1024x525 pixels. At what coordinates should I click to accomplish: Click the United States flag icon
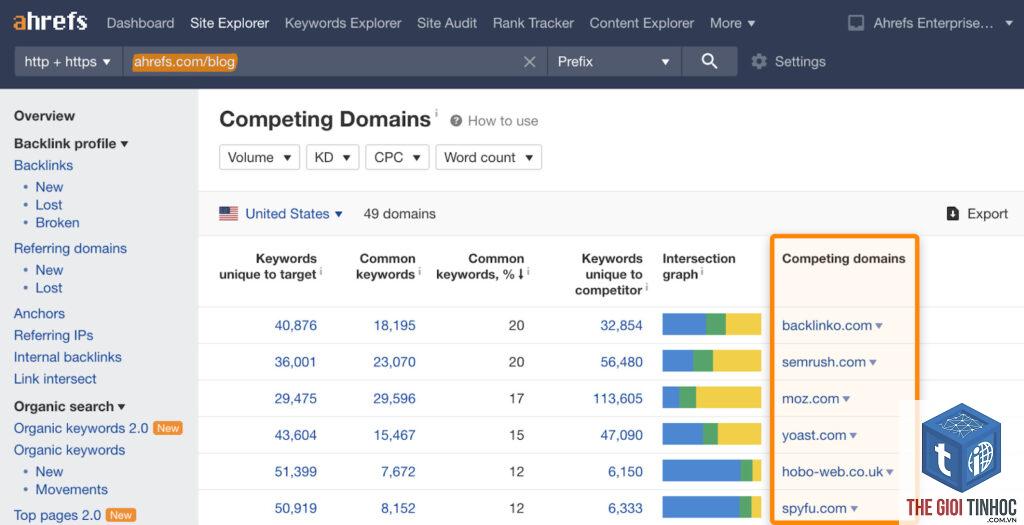click(x=229, y=214)
